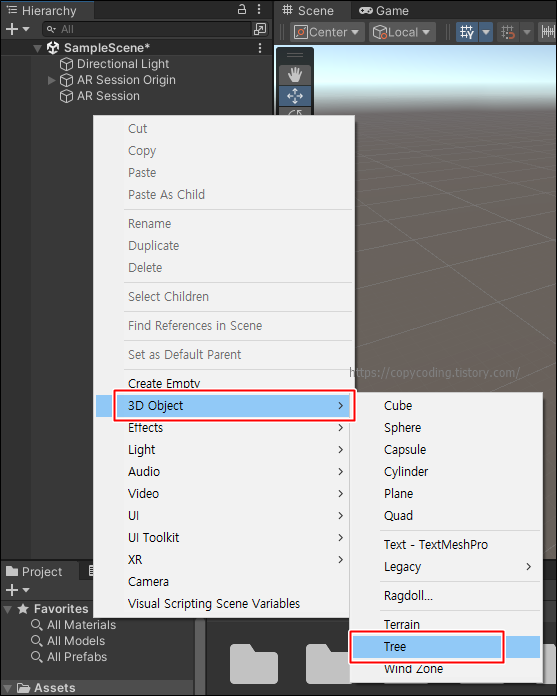This screenshot has height=696, width=557.
Task: Open the Center pivot dropdown
Action: pos(327,32)
